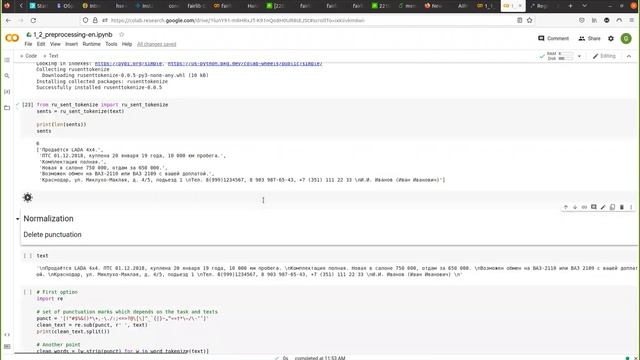Open the Colab logo home link
Viewport: 640px width, 360px height.
(x=12, y=38)
